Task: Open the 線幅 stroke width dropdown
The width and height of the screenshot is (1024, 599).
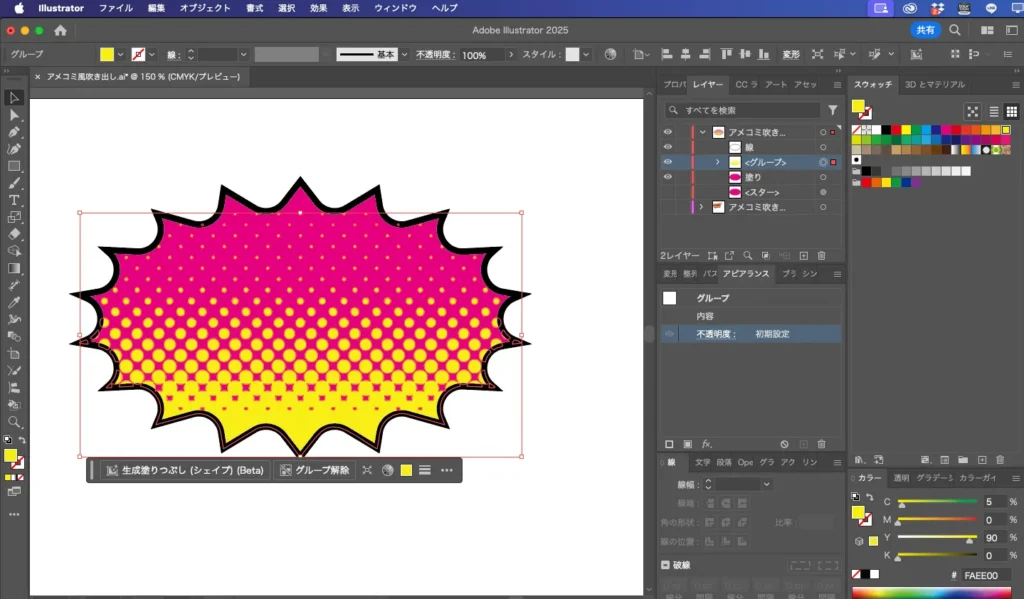Action: tap(766, 484)
